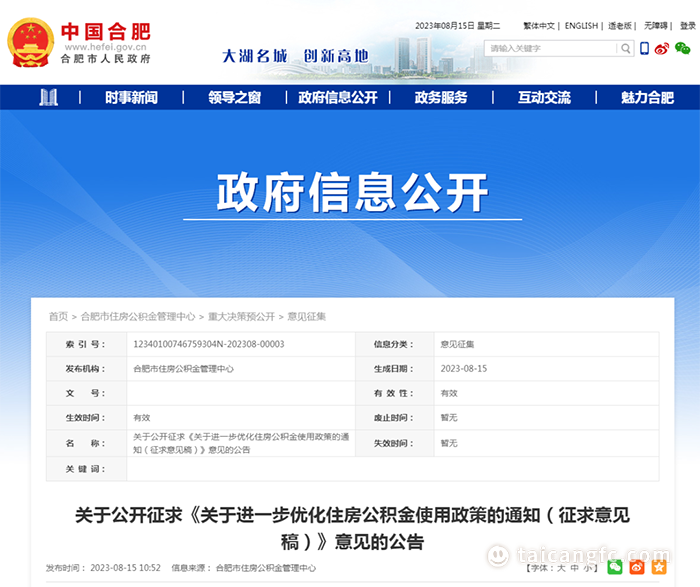Open the 政府信息公开 menu
Screen dimensions: 700x587
click(x=338, y=97)
